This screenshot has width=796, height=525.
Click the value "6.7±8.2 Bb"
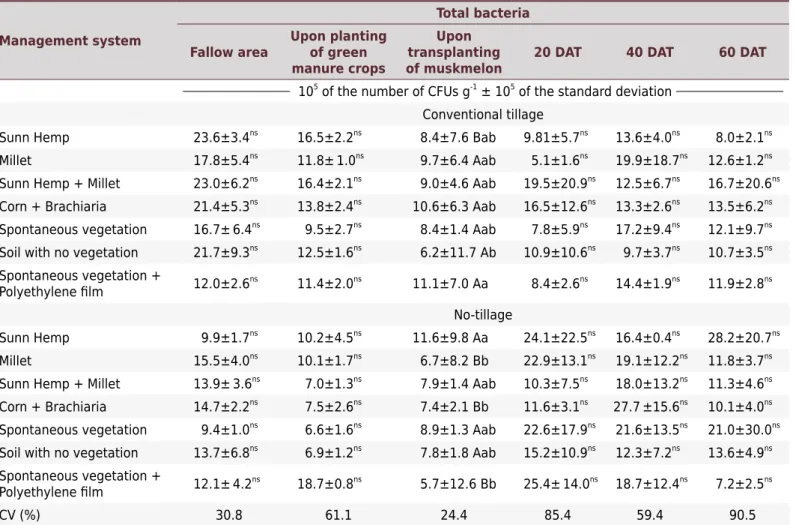[454, 361]
